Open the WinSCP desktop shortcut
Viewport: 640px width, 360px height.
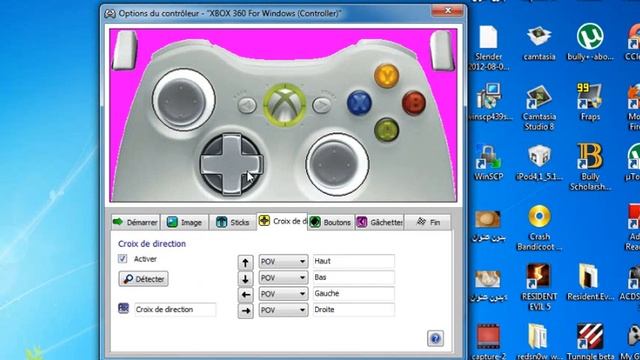coord(489,162)
